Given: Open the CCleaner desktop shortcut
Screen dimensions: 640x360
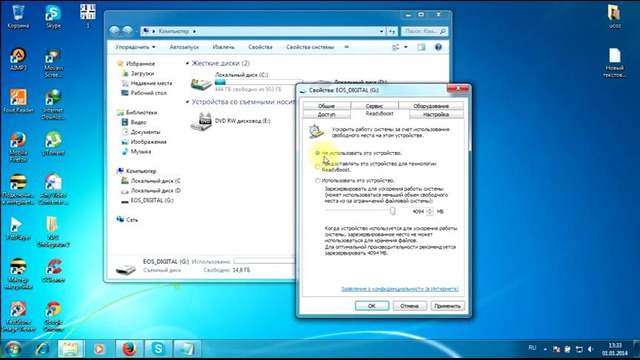Looking at the screenshot, I should 53,271.
